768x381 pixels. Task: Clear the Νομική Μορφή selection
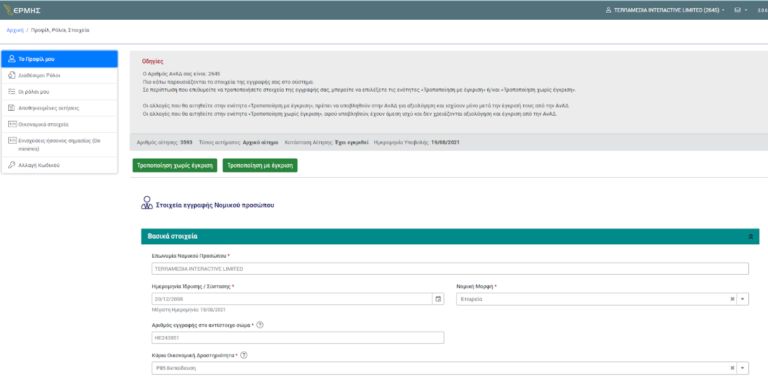click(732, 299)
